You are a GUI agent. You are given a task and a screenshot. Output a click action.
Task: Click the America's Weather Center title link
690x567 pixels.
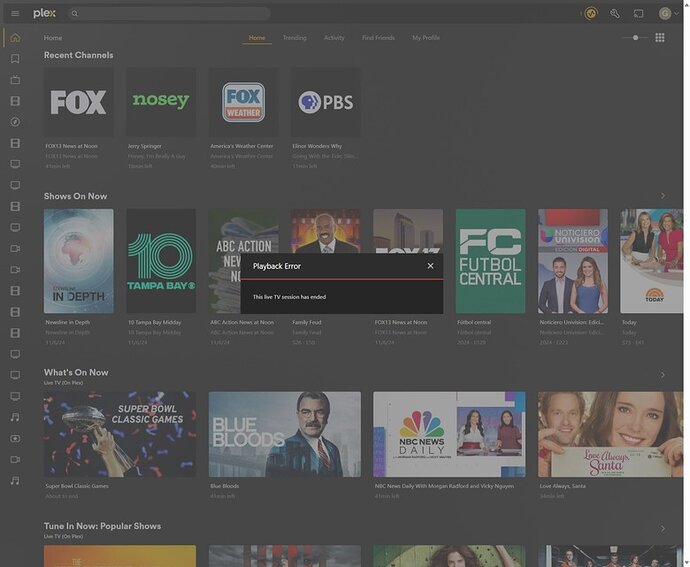click(242, 146)
